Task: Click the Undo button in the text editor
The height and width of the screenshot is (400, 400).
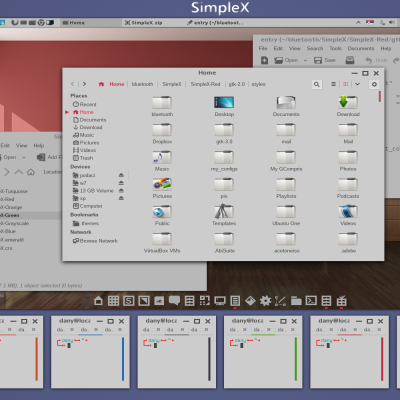Action: tap(376, 60)
